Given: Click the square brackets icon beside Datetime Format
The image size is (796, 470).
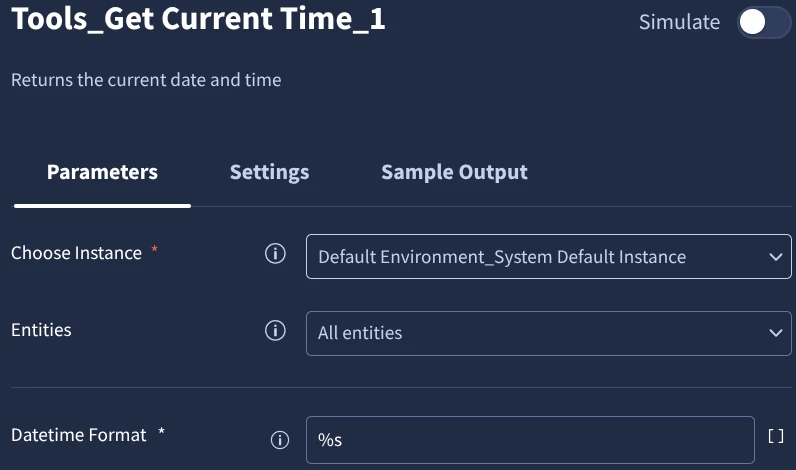Looking at the screenshot, I should point(776,436).
